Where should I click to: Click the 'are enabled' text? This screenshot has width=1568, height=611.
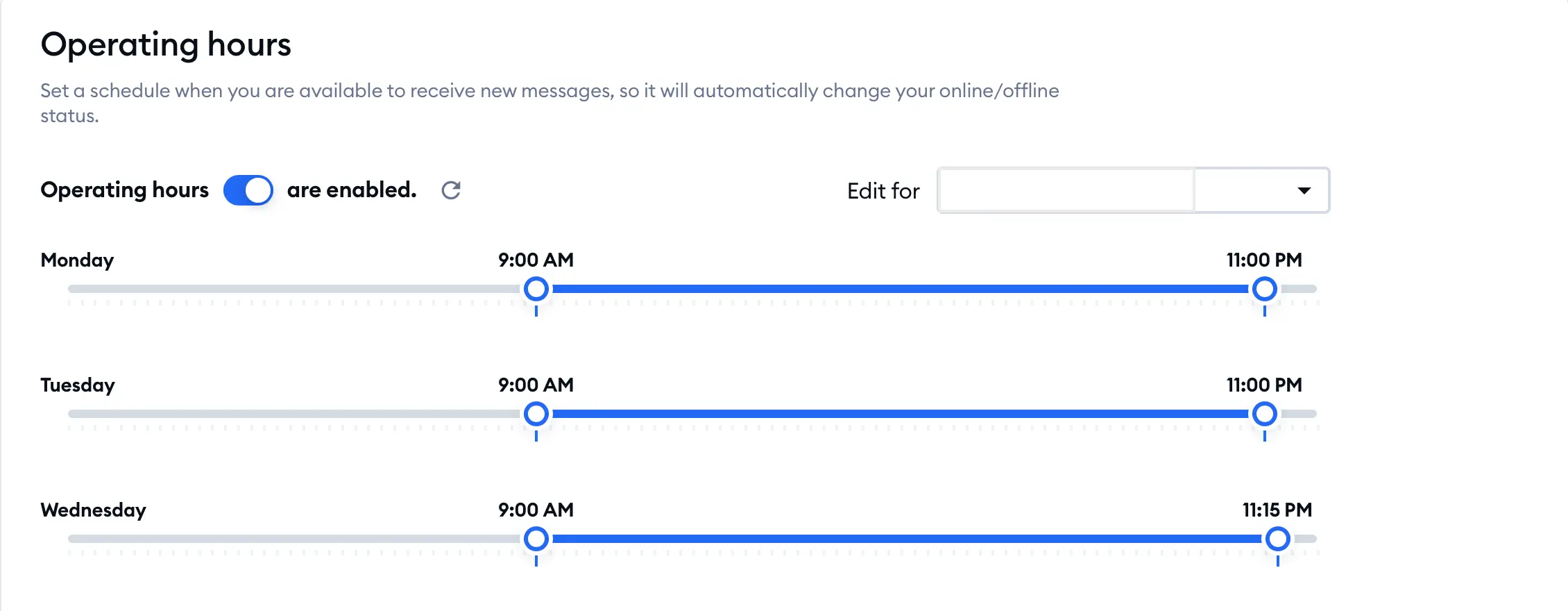tap(351, 190)
